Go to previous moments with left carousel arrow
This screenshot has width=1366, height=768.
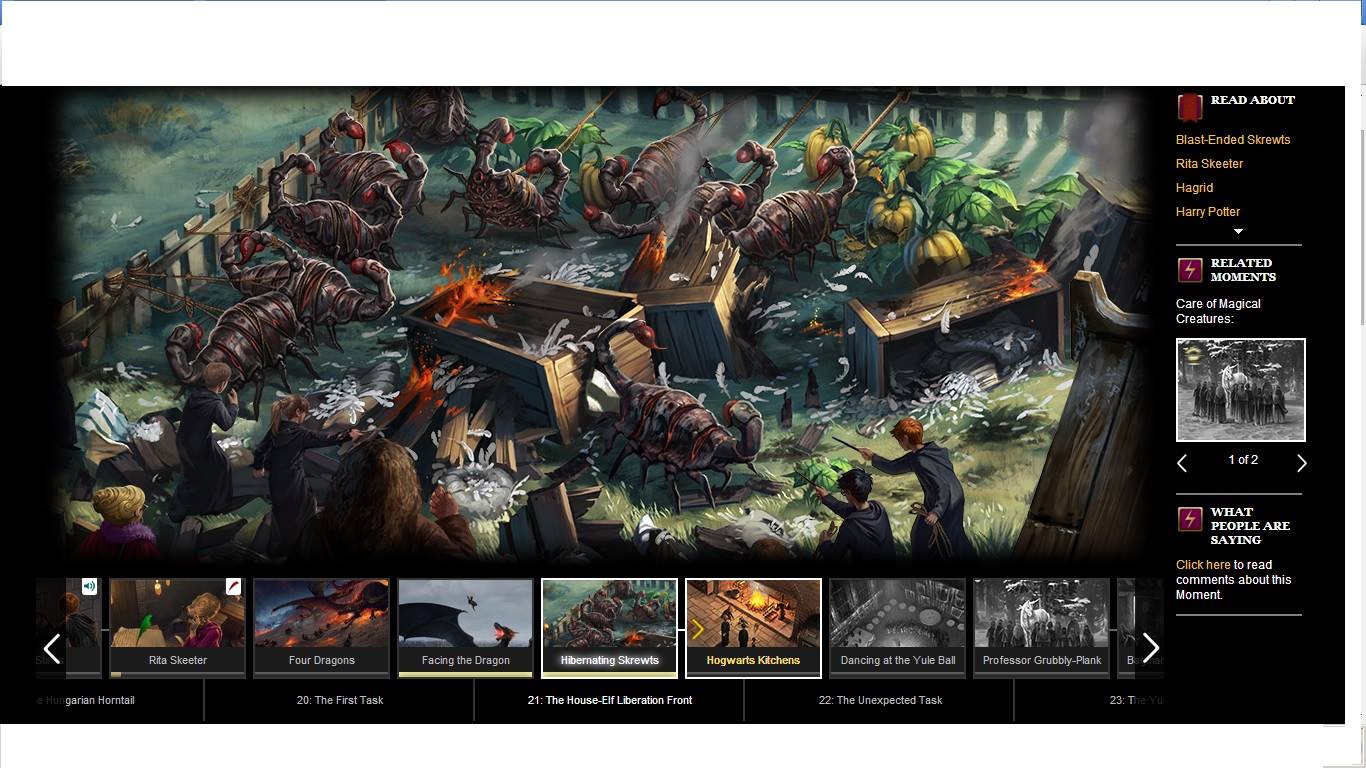[52, 648]
